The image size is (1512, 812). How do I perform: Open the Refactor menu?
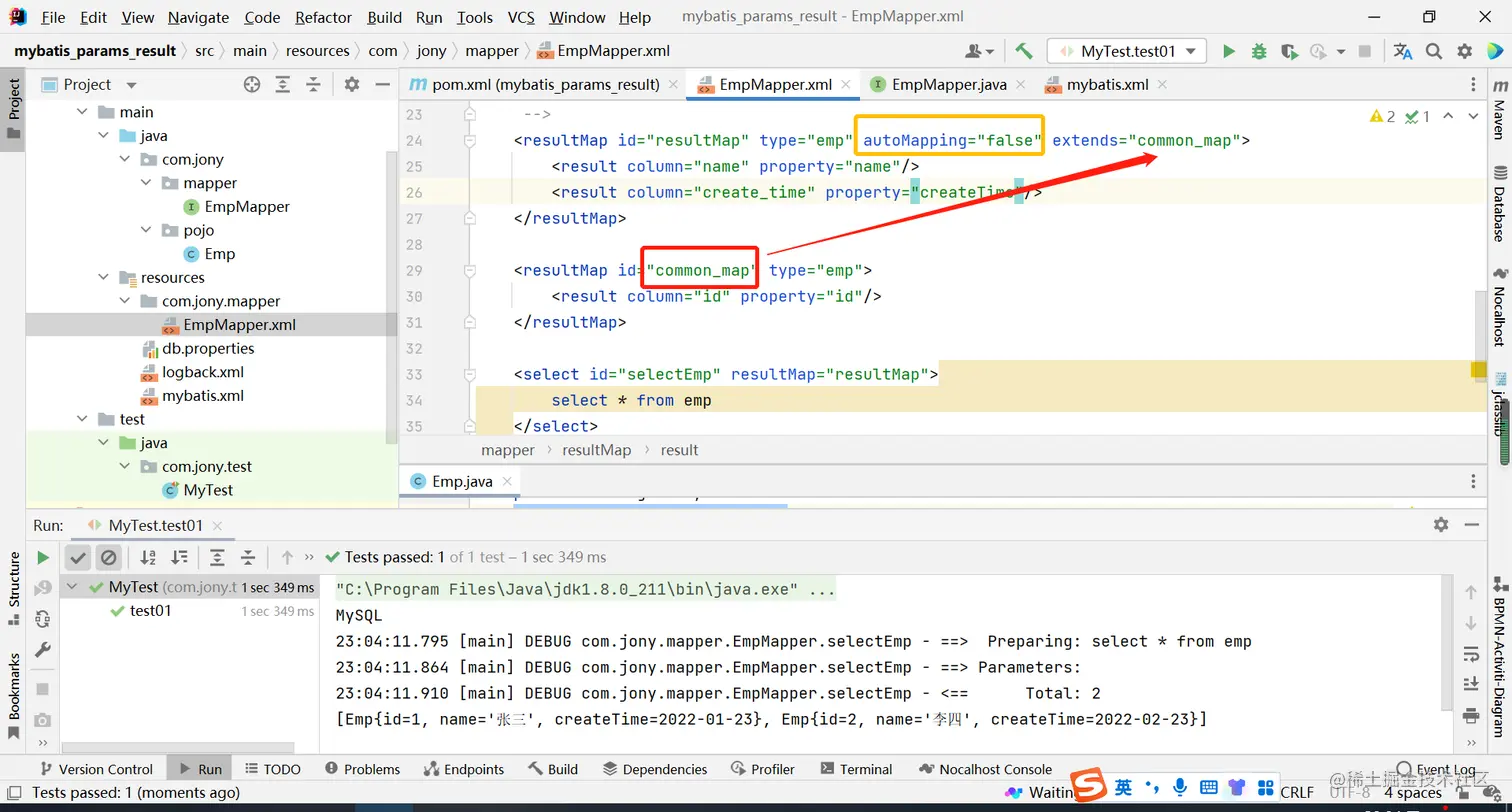323,17
